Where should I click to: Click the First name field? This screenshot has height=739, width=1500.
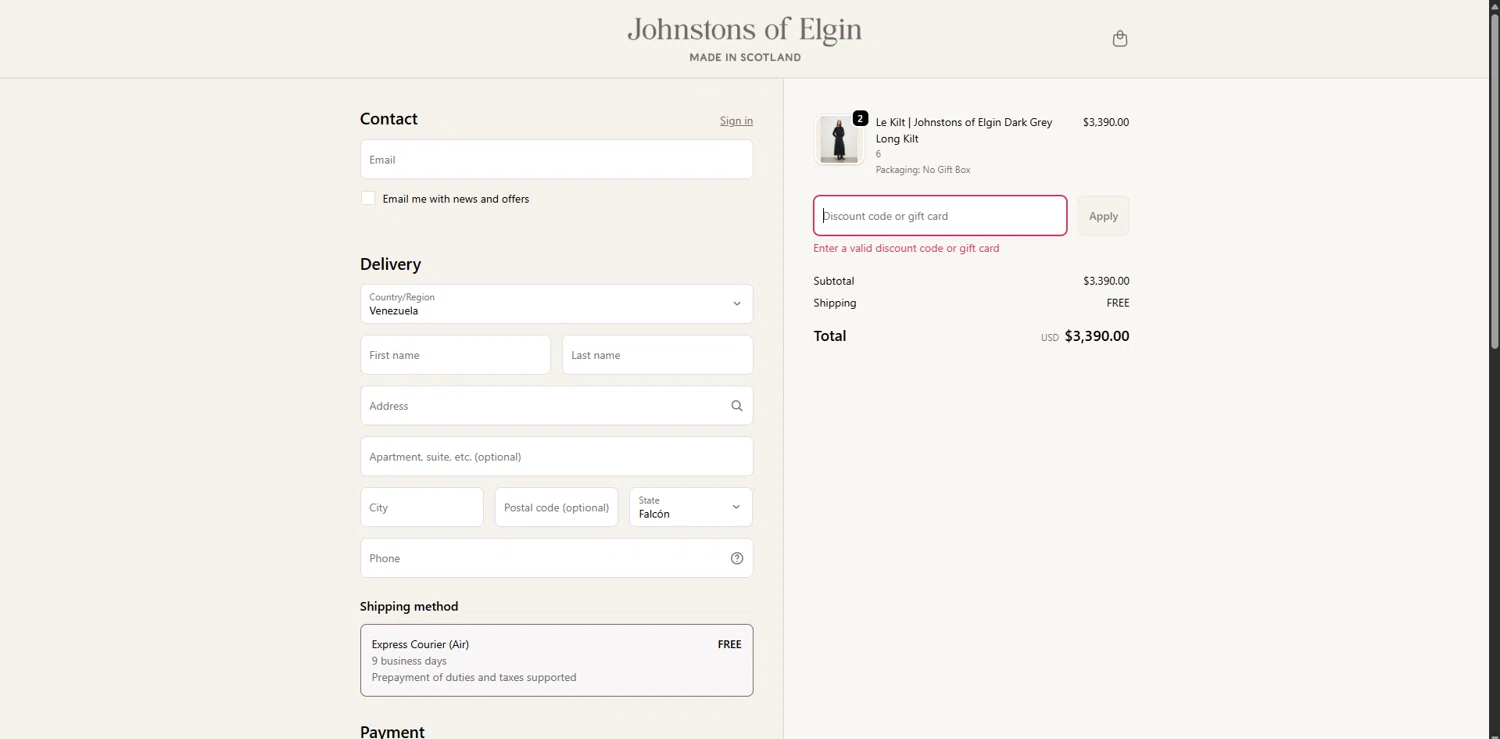pos(455,355)
